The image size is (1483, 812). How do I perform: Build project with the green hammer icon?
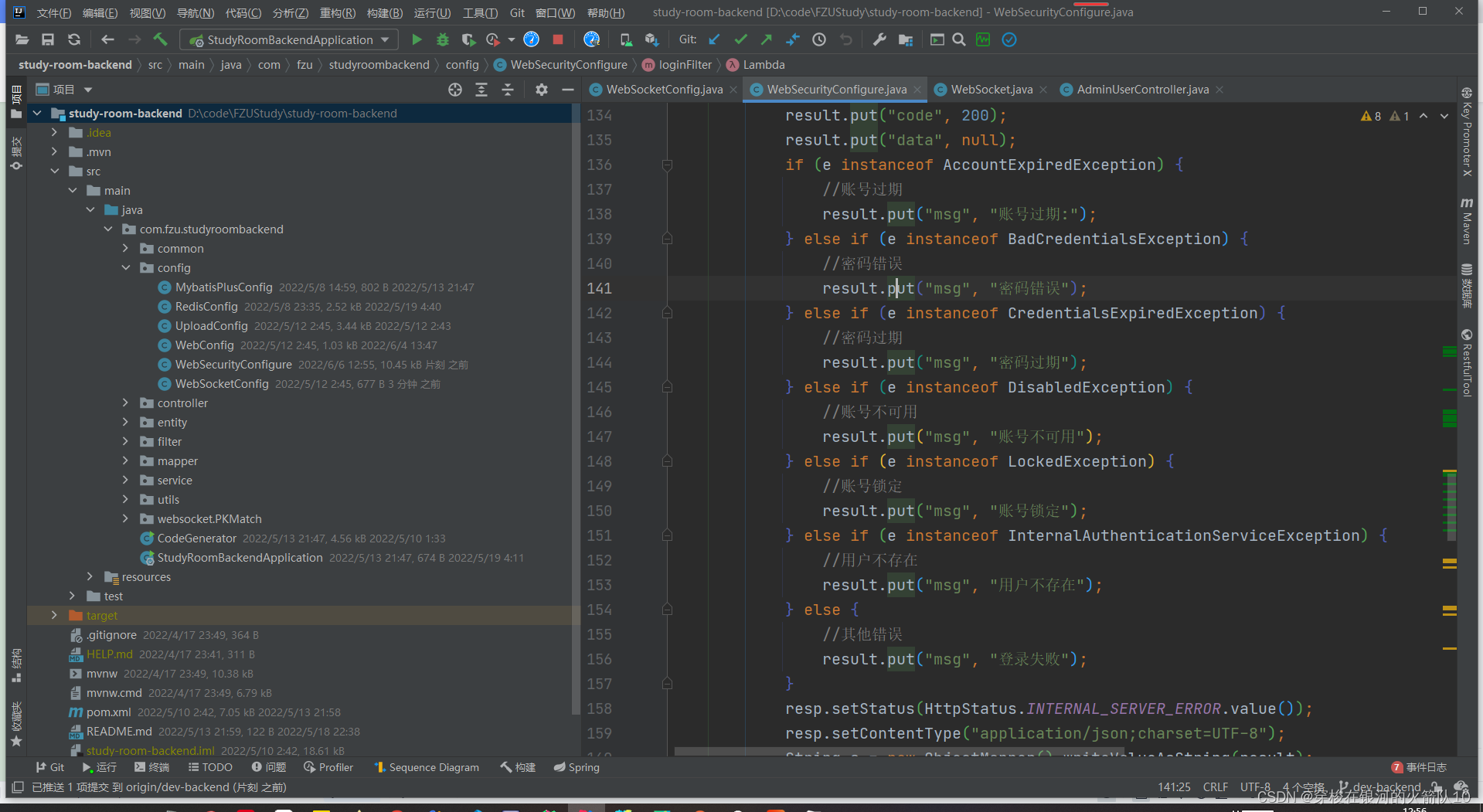[160, 39]
